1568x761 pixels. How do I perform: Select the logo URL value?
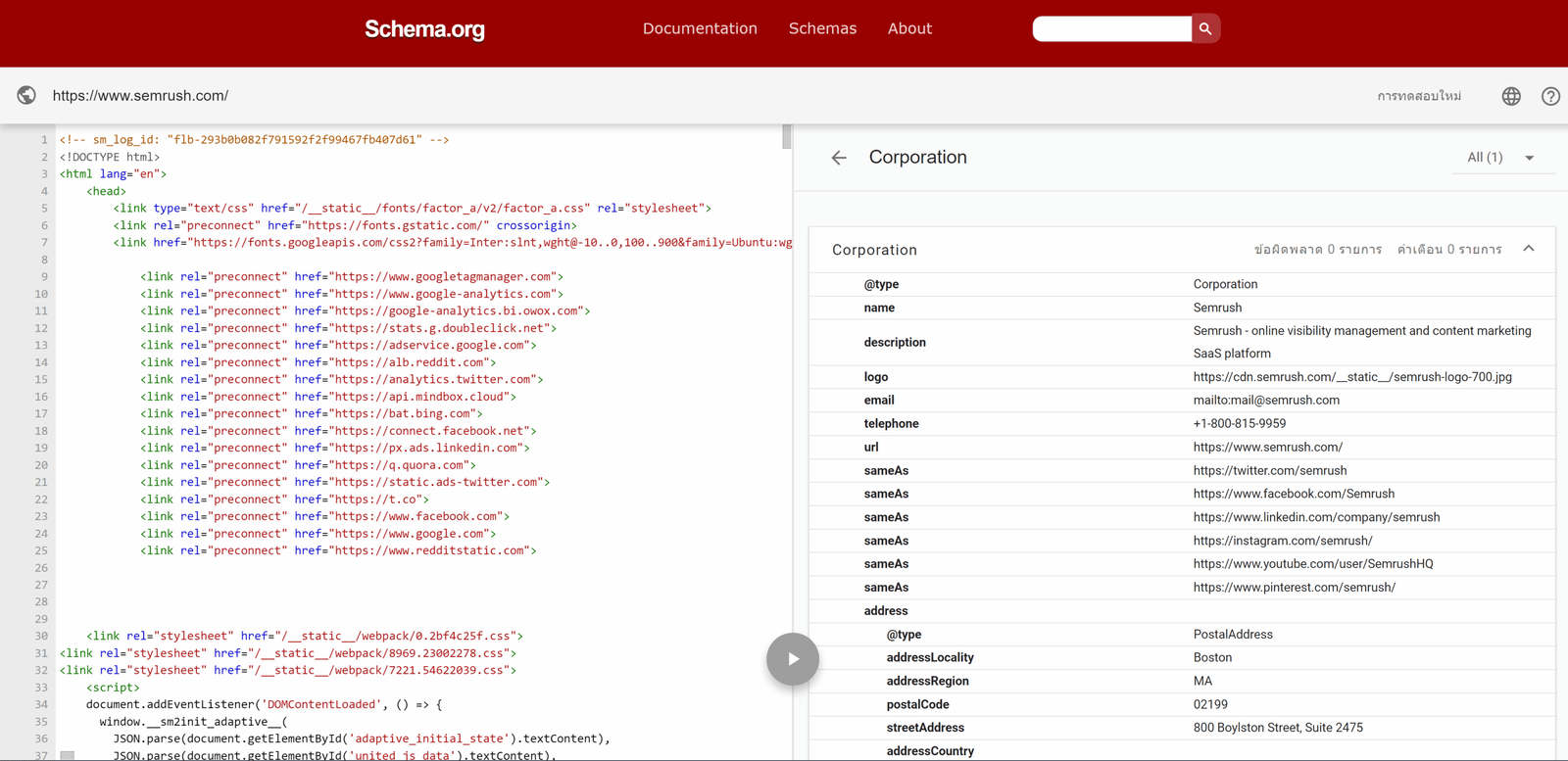pyautogui.click(x=1352, y=377)
